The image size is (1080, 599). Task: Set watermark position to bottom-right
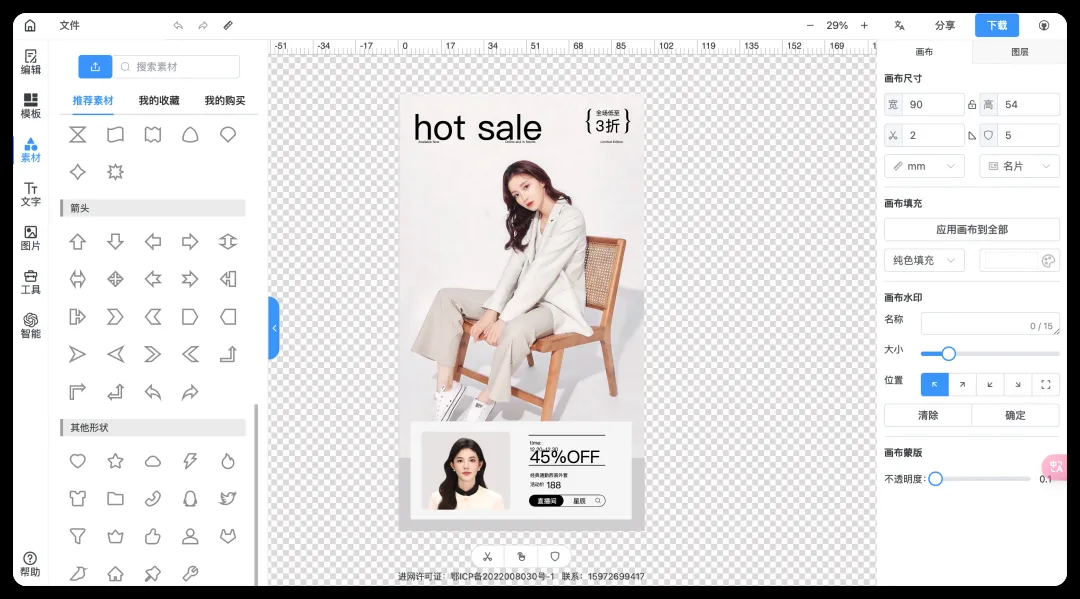[1017, 385]
